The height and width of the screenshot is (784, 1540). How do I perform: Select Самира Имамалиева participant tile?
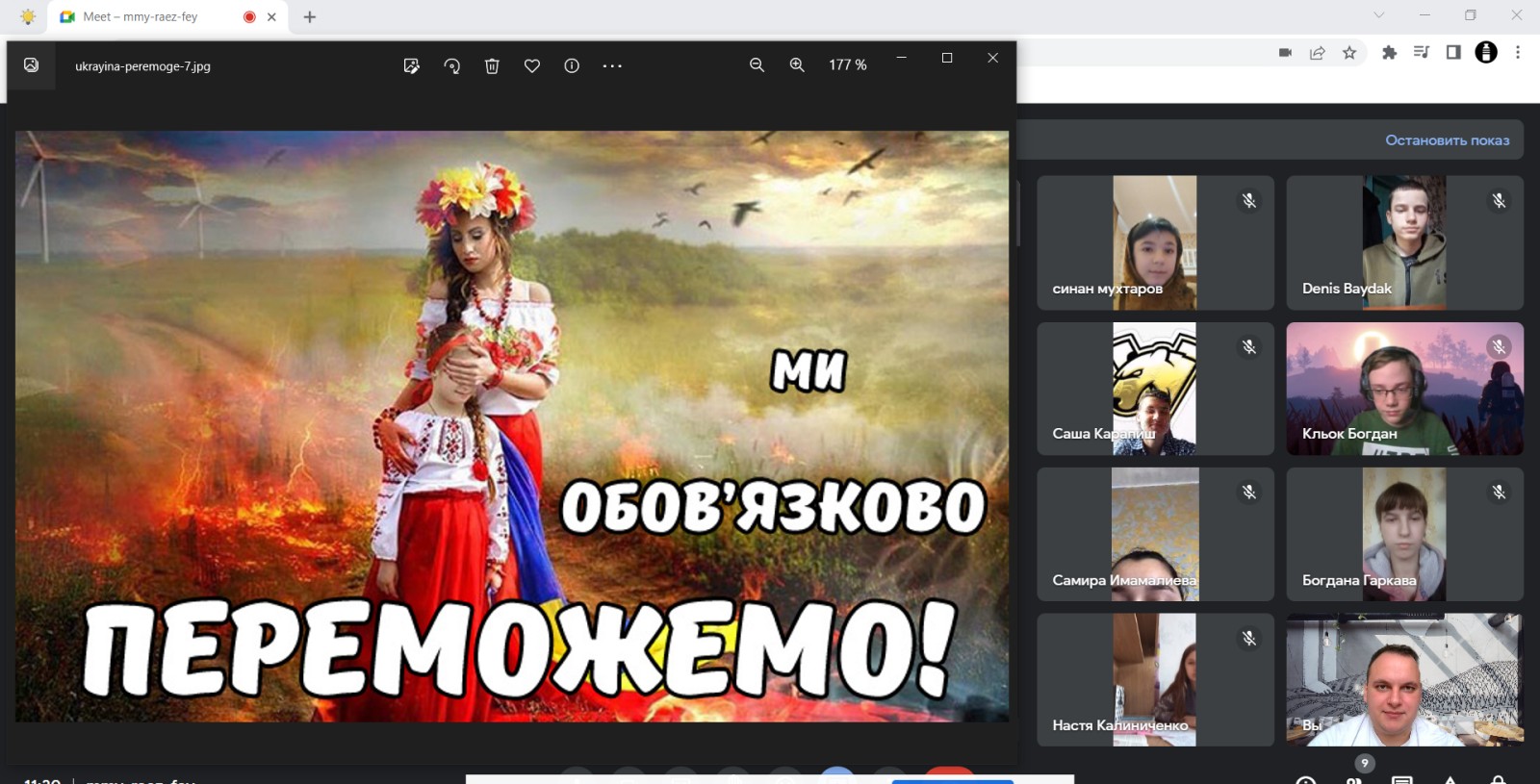pos(1155,535)
